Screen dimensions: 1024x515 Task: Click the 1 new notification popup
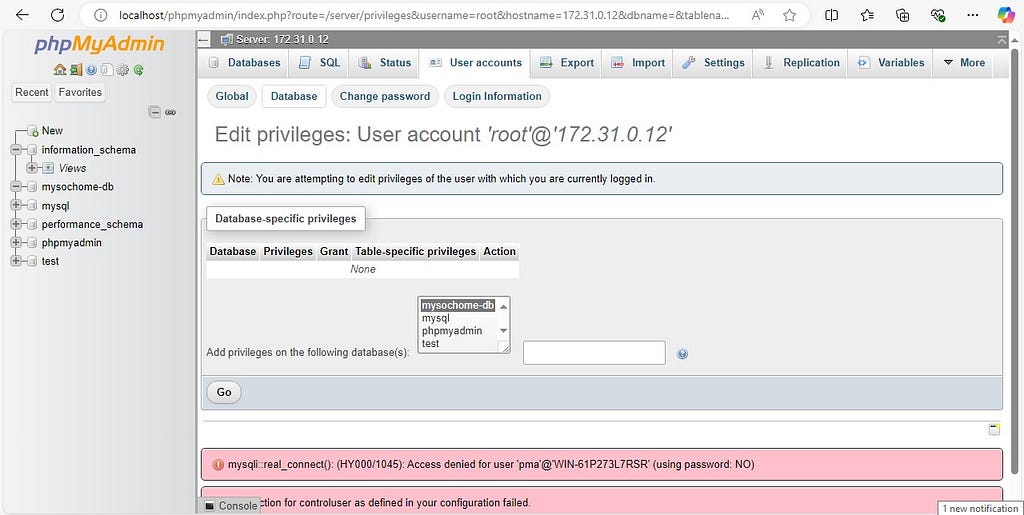tap(980, 508)
